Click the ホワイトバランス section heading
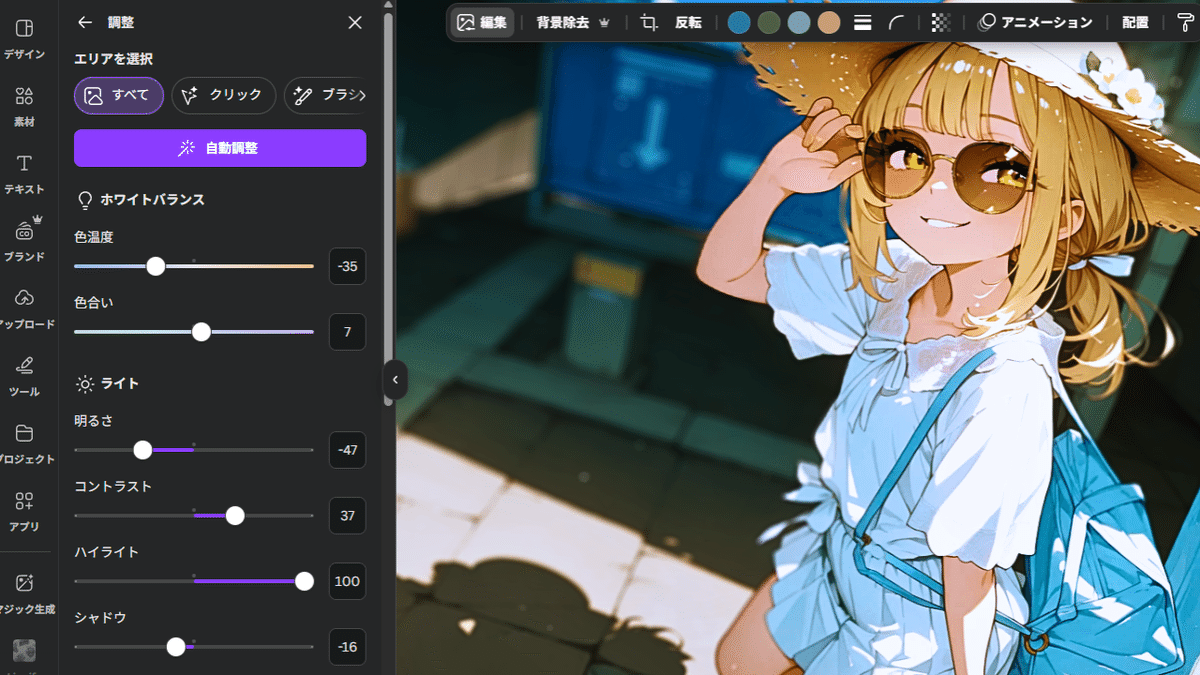This screenshot has height=675, width=1200. click(x=152, y=200)
